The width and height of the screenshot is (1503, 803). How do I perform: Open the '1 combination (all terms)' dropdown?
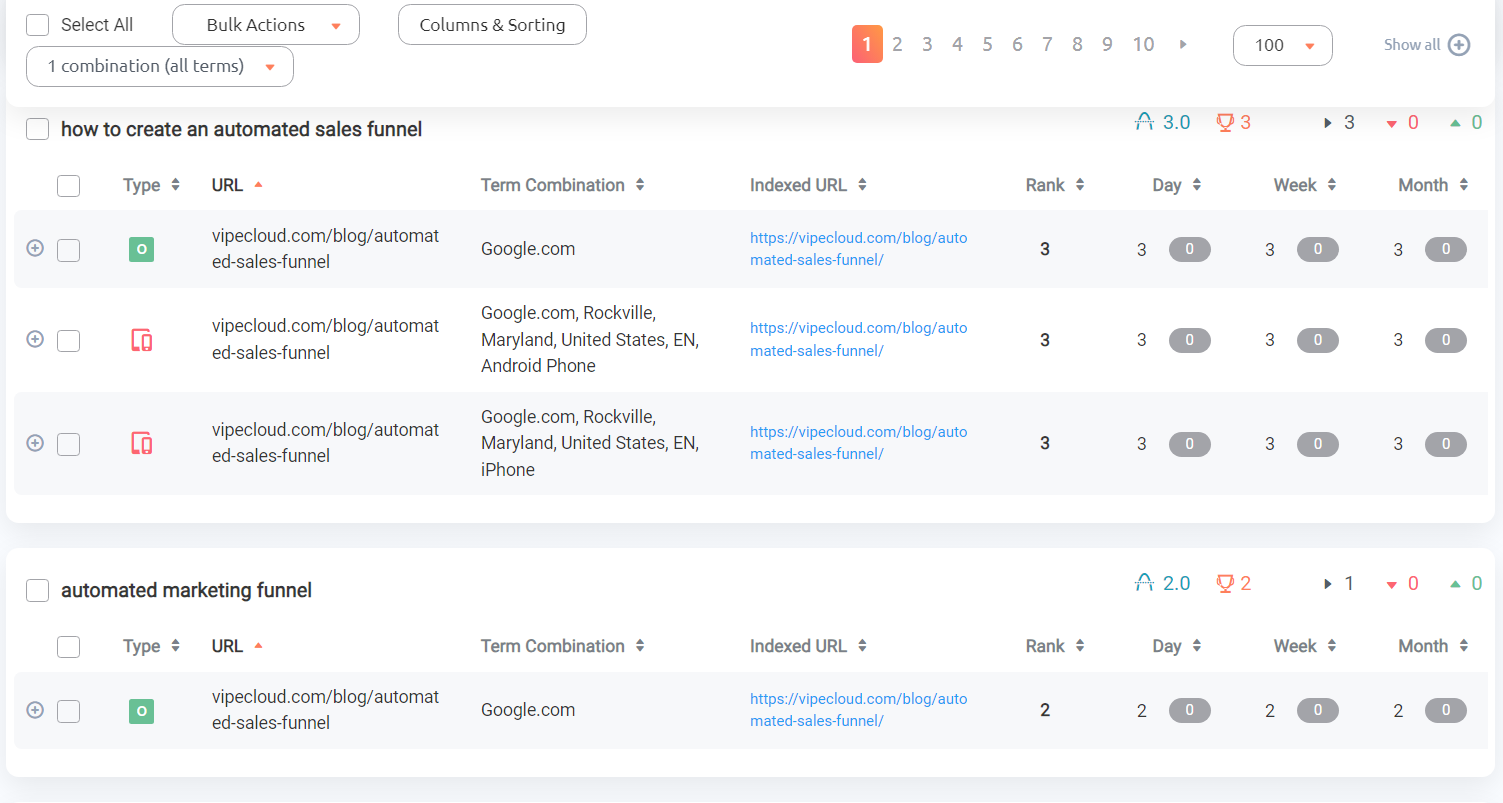click(160, 66)
